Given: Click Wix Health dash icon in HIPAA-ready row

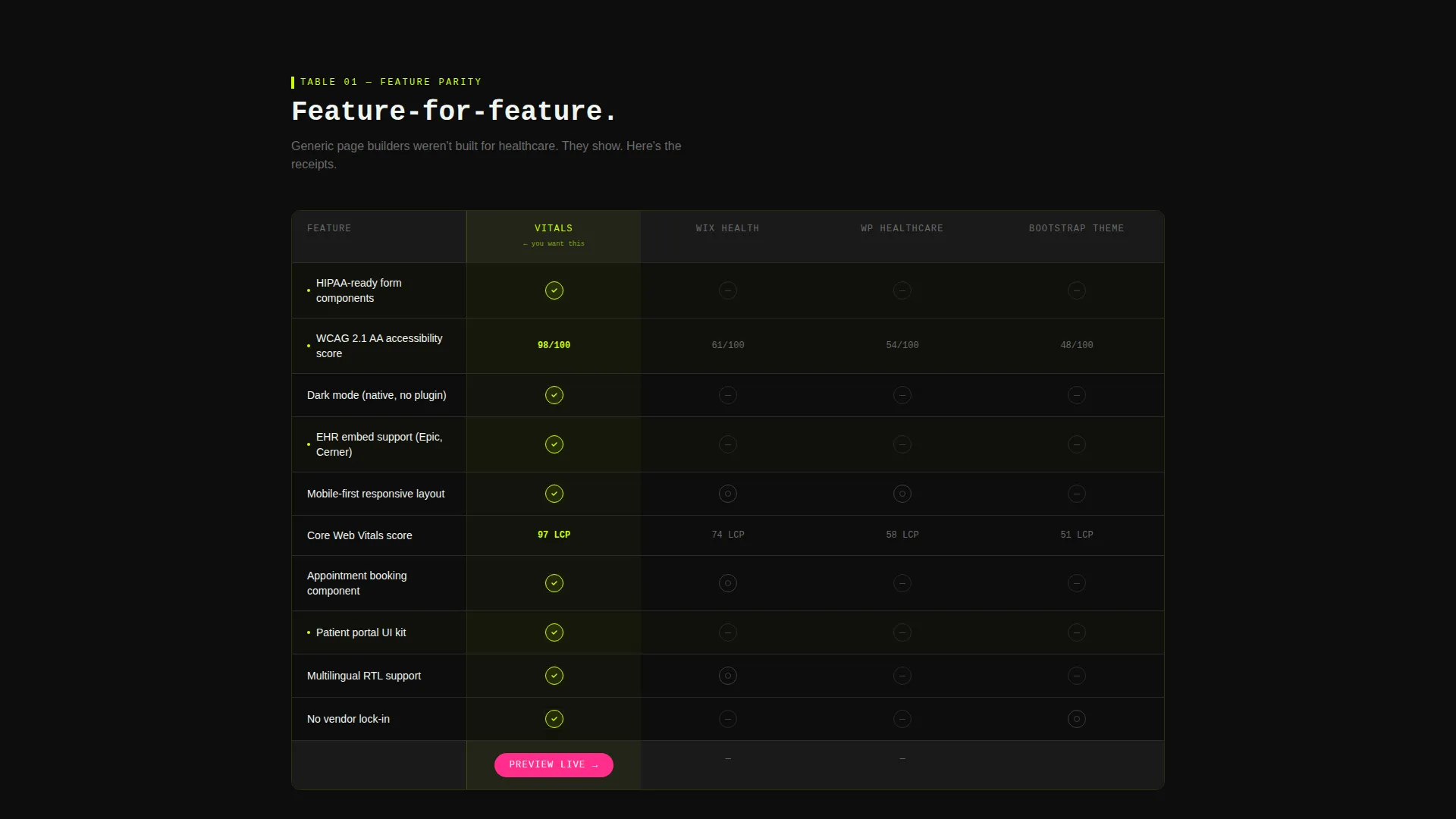Looking at the screenshot, I should coord(728,290).
